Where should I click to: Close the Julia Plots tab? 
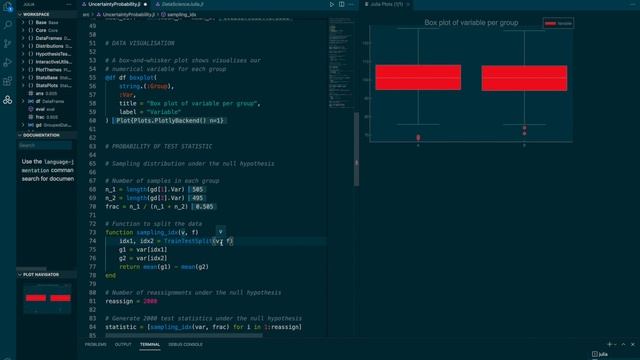(x=408, y=4)
